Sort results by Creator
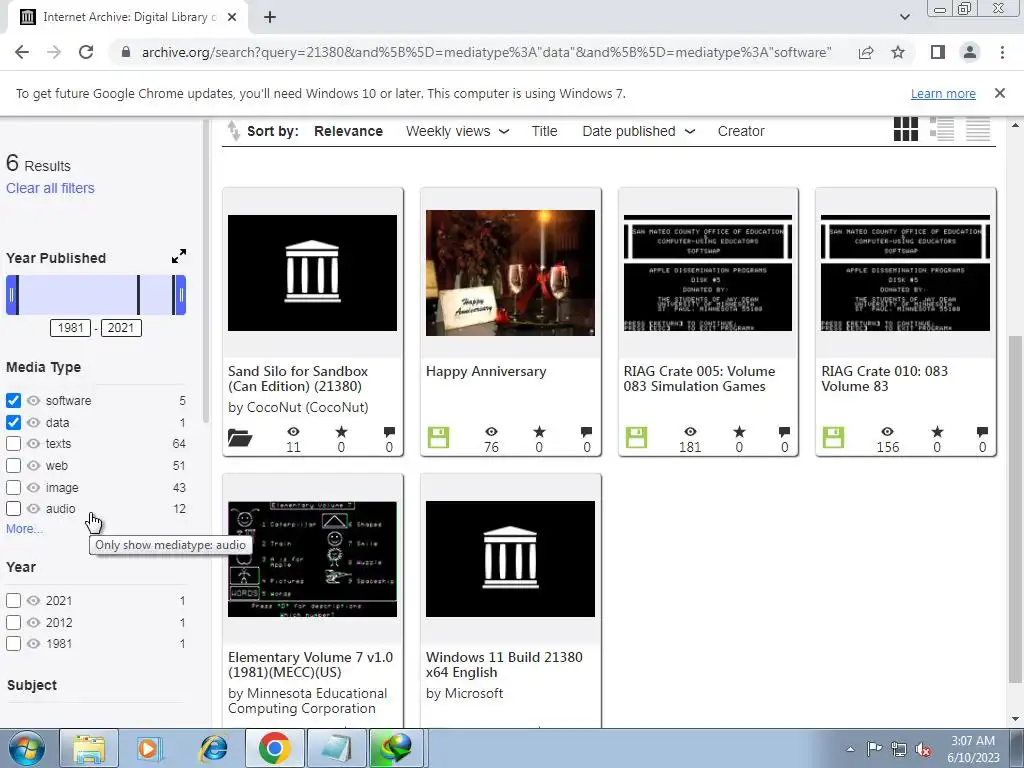This screenshot has width=1024, height=768. 741,131
